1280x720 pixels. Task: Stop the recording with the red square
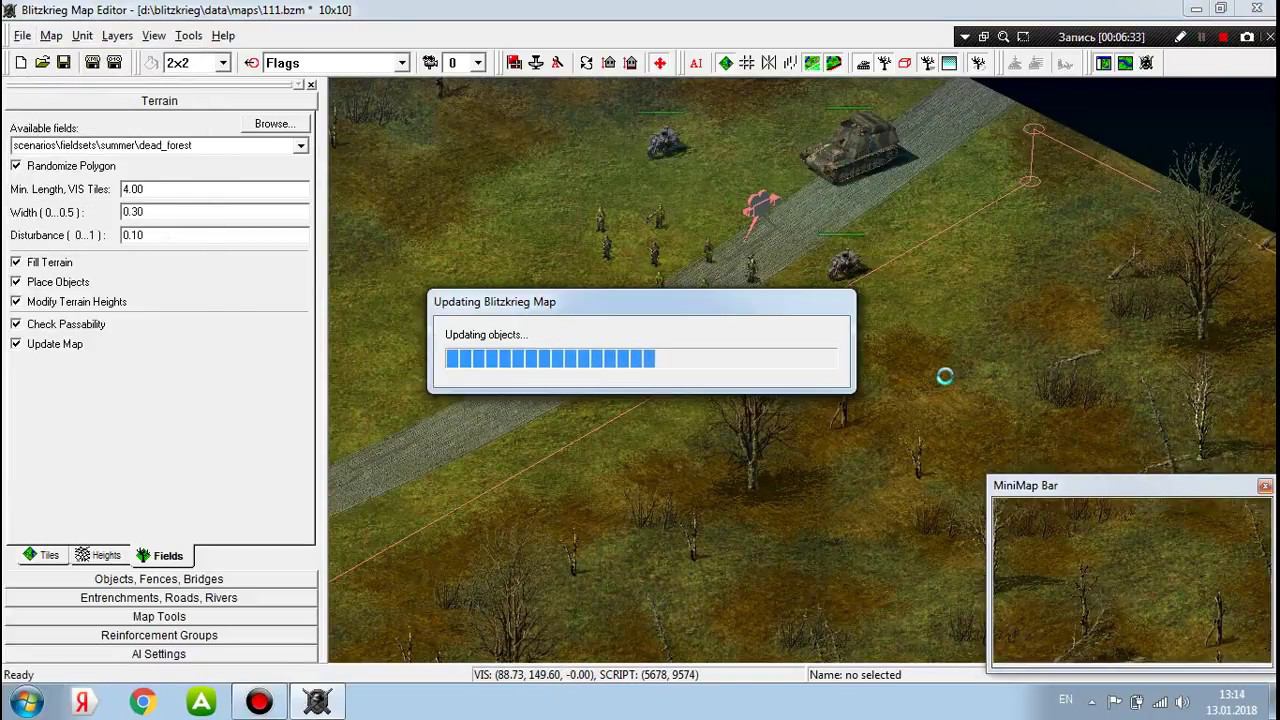1223,37
